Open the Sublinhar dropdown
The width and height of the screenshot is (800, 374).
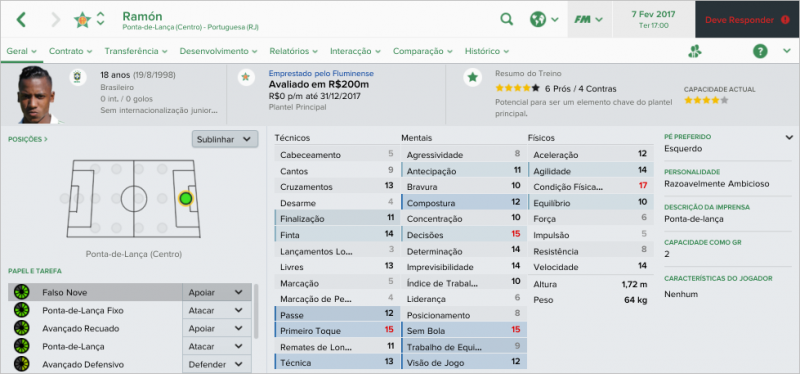click(225, 139)
